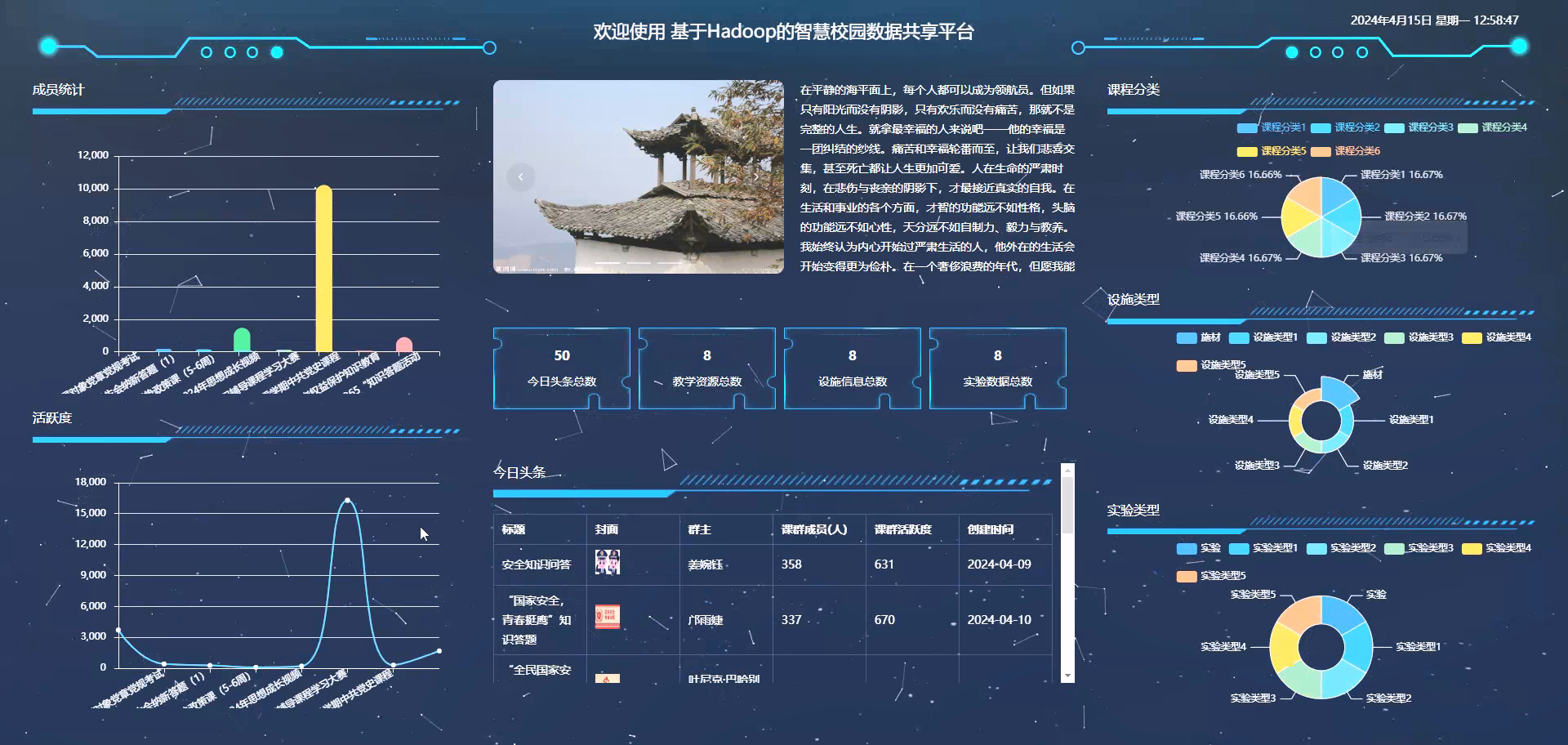Toggle 课程分类6 legend item
The width and height of the screenshot is (1568, 745).
click(1345, 151)
